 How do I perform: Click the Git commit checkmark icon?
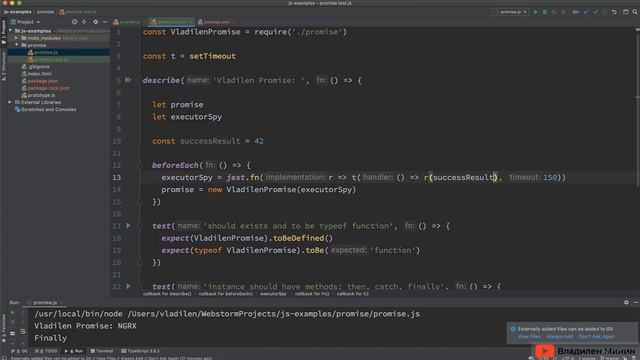coord(596,12)
